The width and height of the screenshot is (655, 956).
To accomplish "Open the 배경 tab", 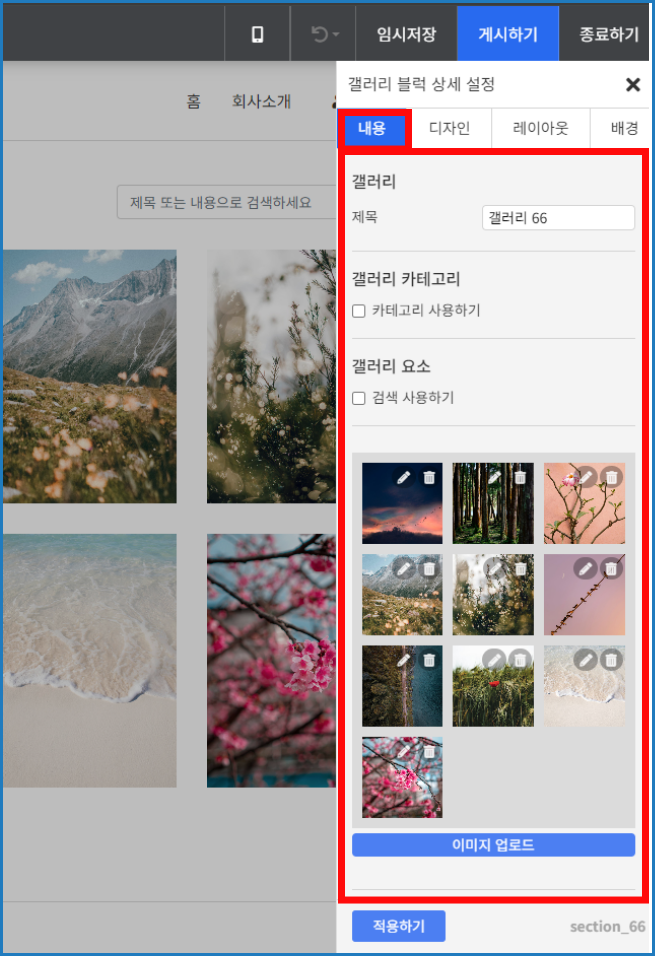I will tap(623, 128).
